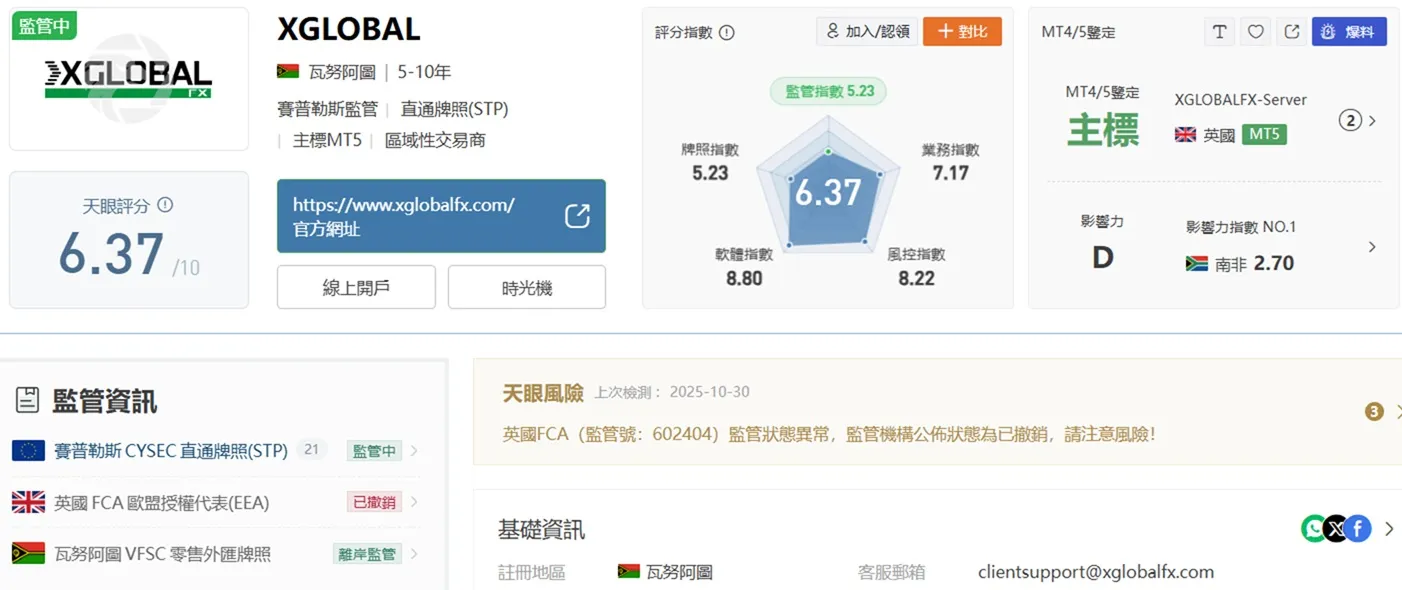Click the green MT5 badge
This screenshot has width=1402, height=590.
click(x=1264, y=134)
